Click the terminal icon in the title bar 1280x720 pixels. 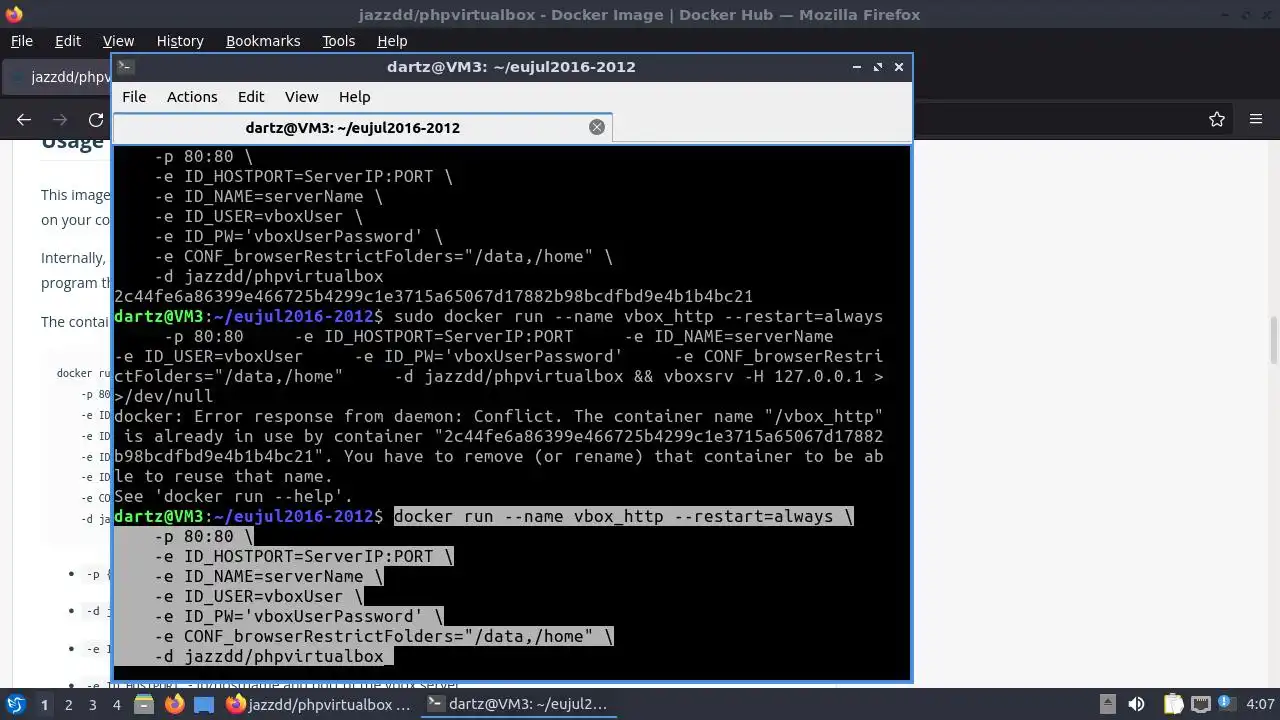tap(125, 66)
